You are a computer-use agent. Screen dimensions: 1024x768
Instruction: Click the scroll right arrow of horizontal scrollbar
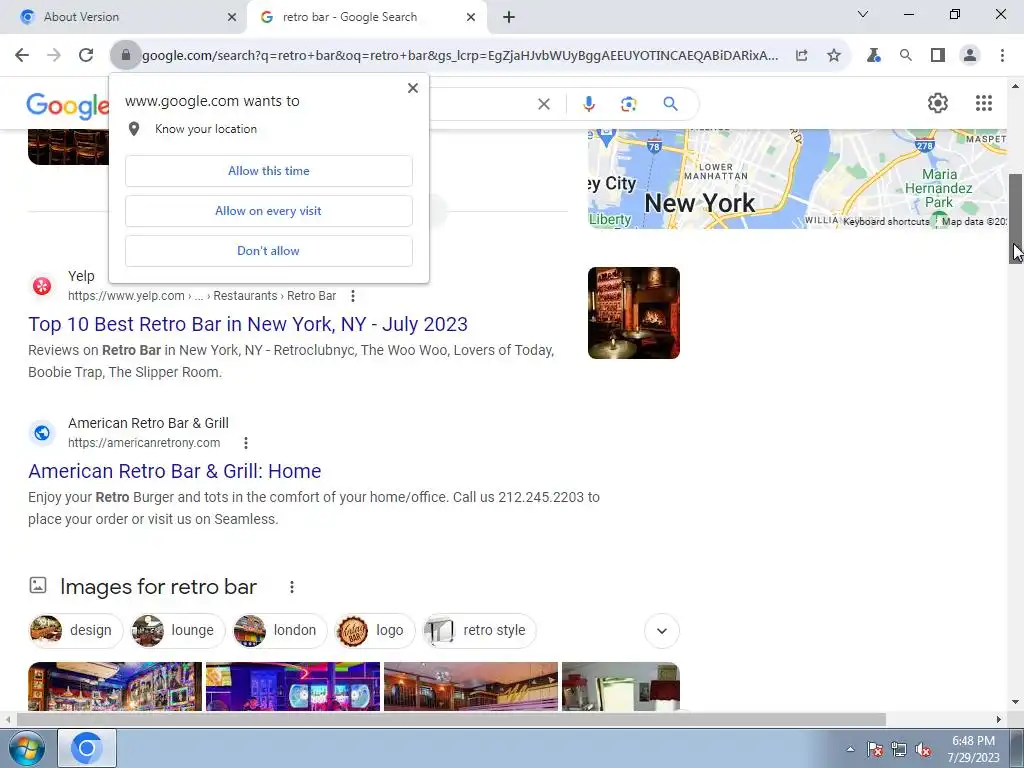point(999,719)
